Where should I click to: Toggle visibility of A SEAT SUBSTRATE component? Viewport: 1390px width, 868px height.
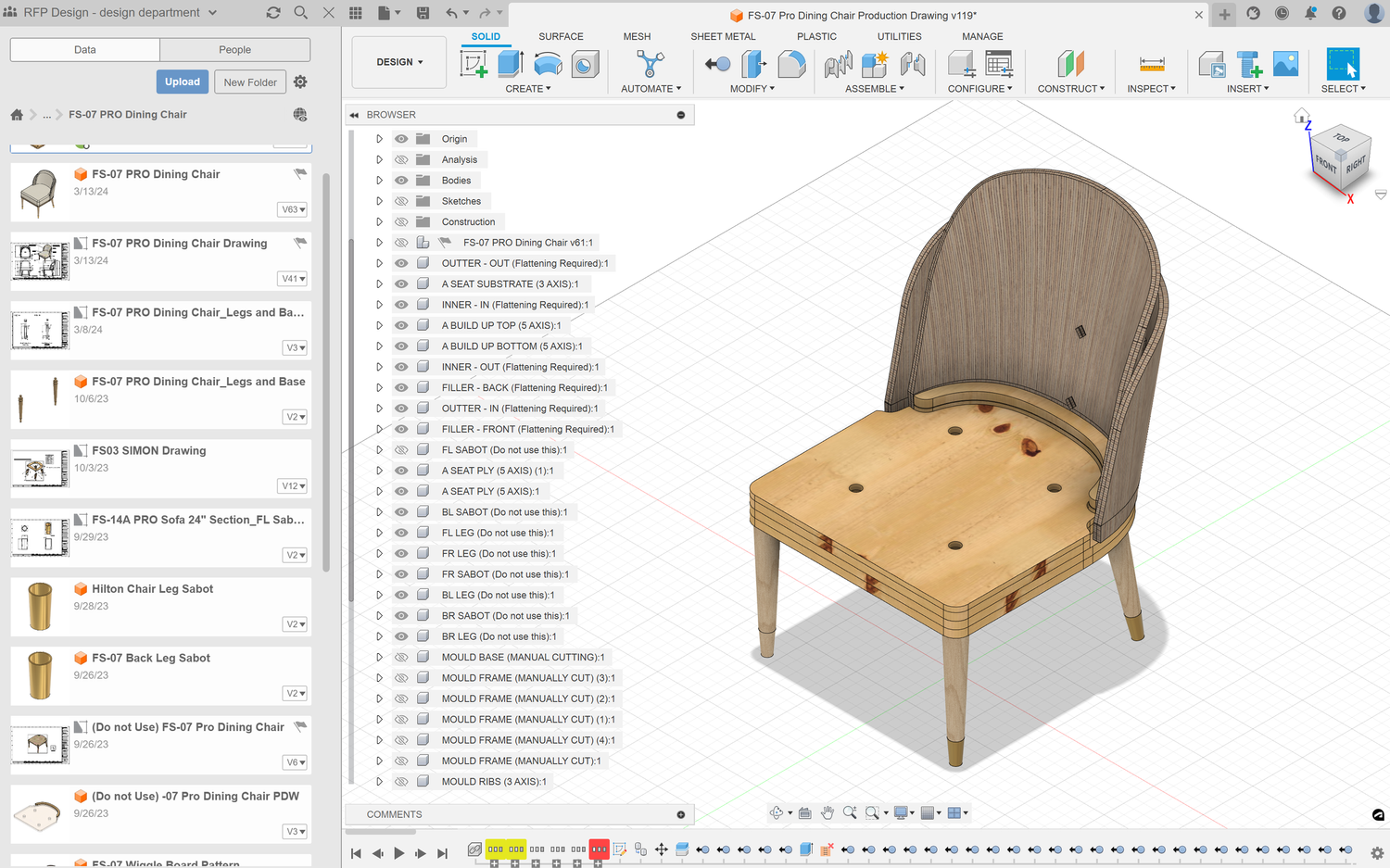coord(401,284)
